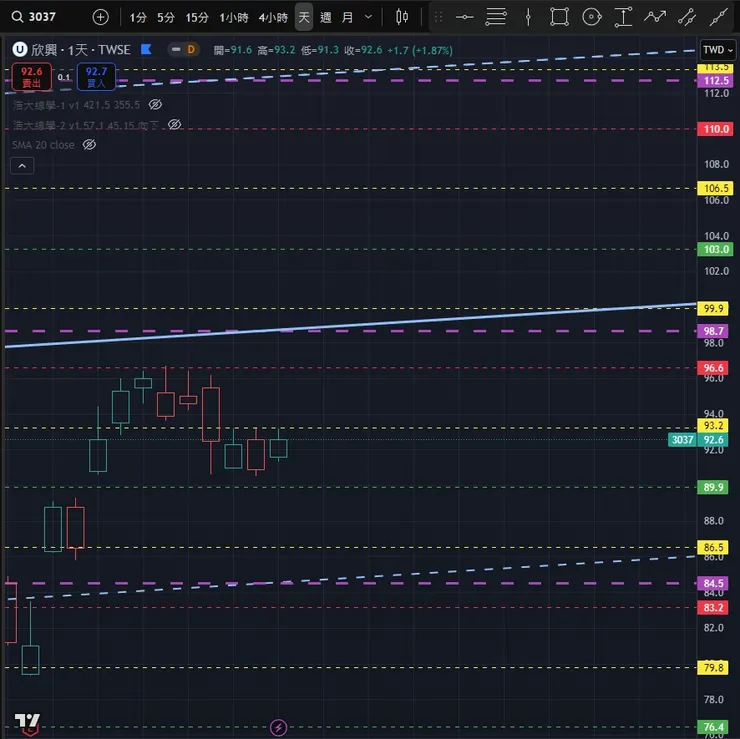Screen dimensions: 740x739
Task: Switch to the 1小時 timeframe
Action: 234,17
